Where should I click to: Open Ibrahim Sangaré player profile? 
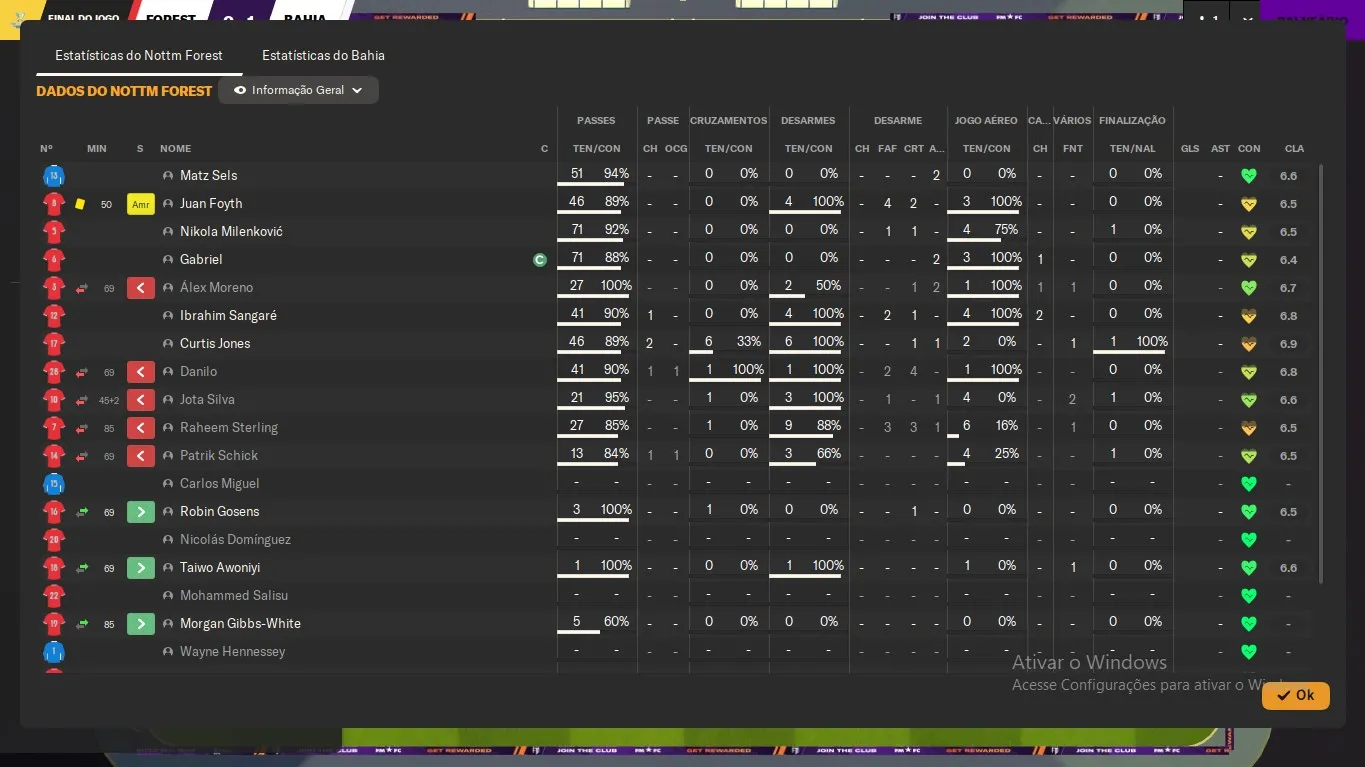[x=228, y=316]
